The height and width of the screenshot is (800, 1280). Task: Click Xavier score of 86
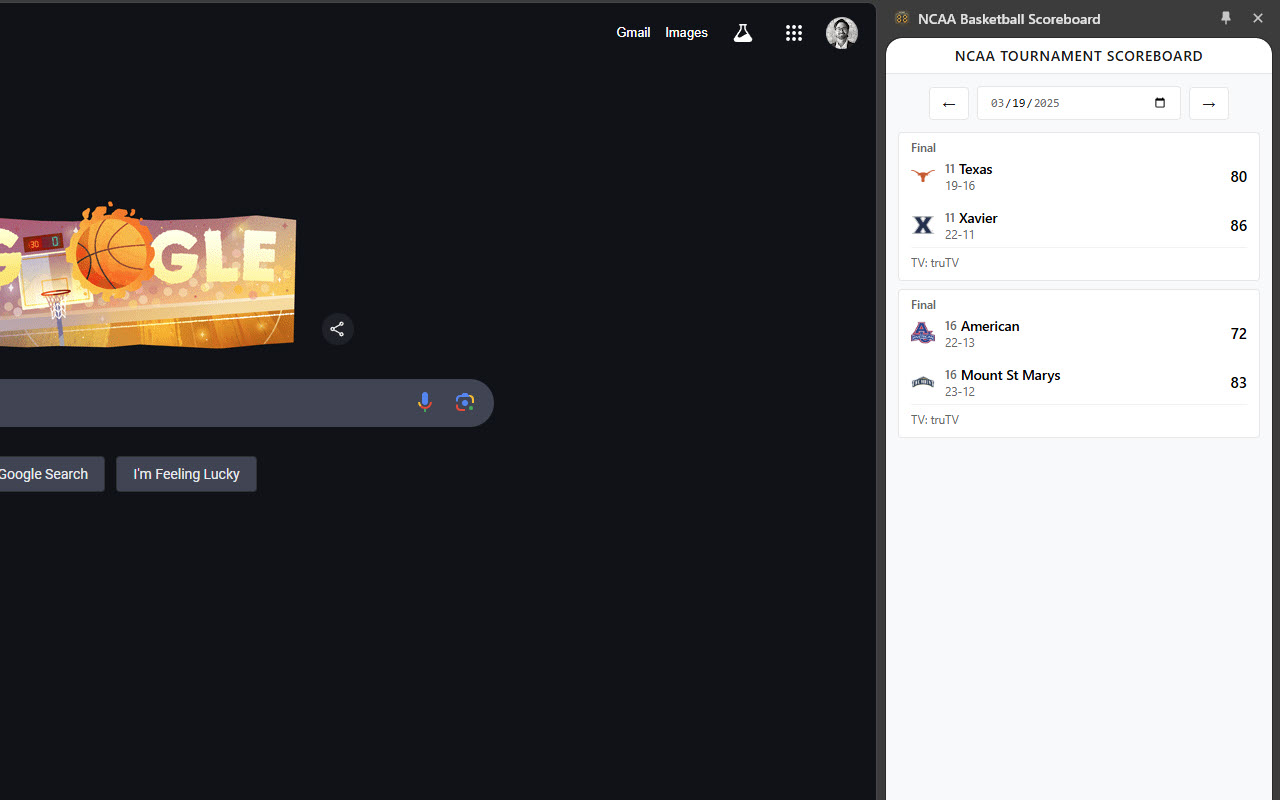tap(1238, 226)
